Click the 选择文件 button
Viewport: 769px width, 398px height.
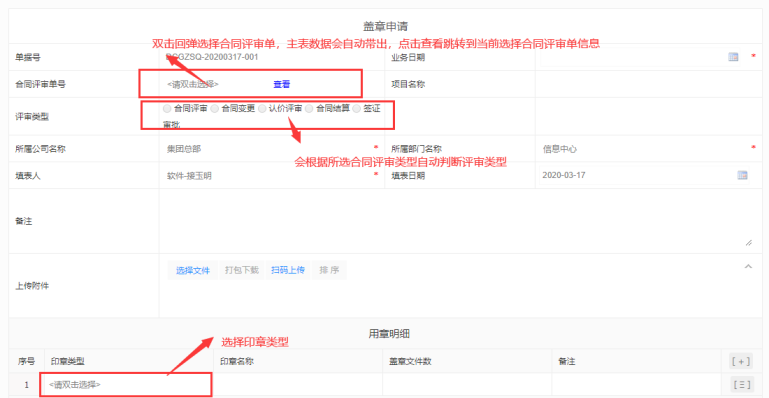tap(193, 270)
